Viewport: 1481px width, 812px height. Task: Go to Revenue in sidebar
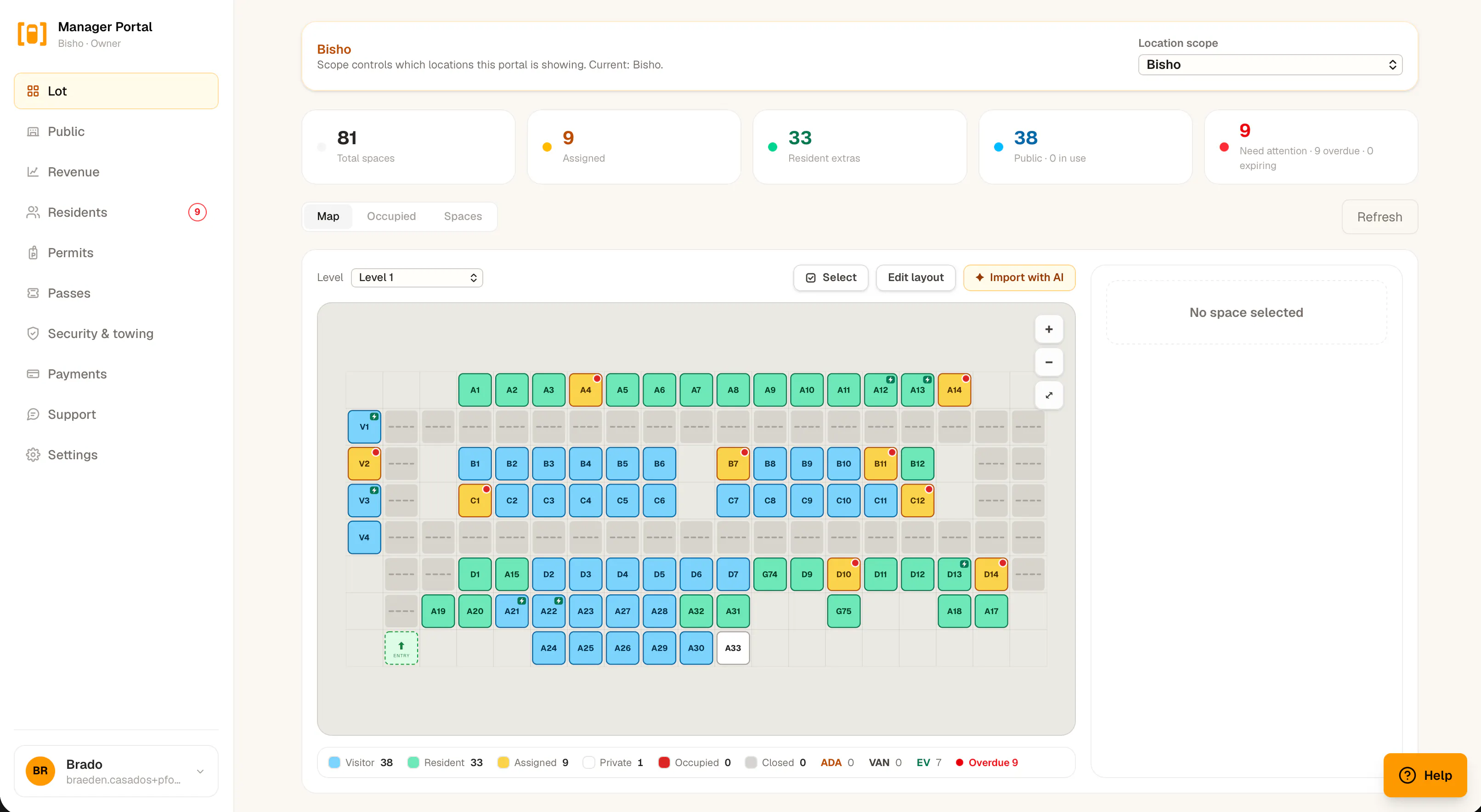click(x=116, y=172)
